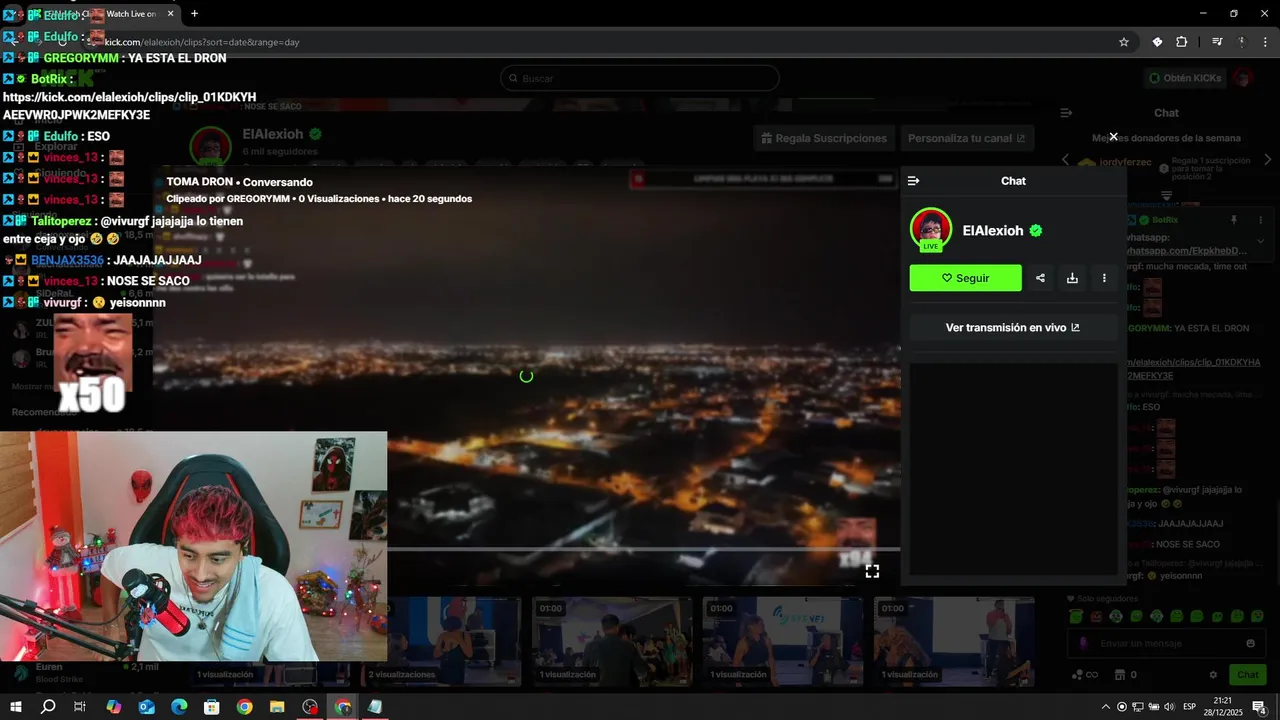Screen dimensions: 1280x720
Task: Show previous top donor with left arrow
Action: pos(1065,160)
